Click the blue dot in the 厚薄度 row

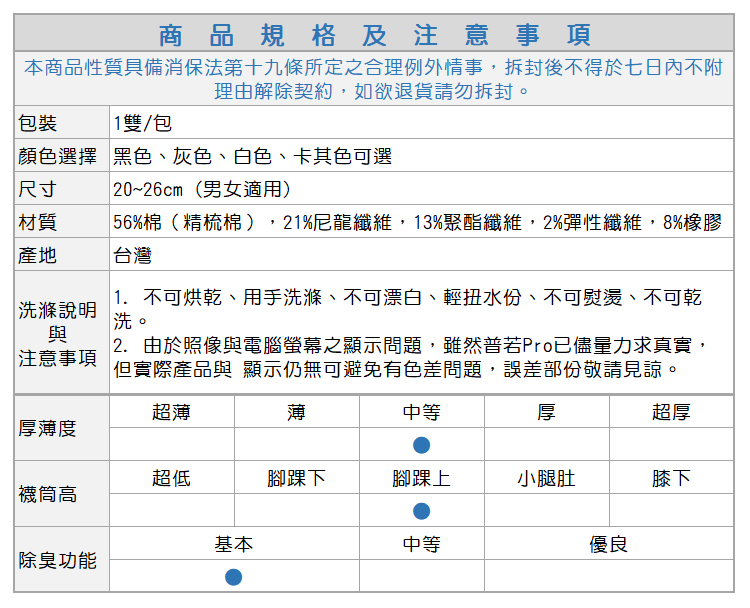point(421,445)
